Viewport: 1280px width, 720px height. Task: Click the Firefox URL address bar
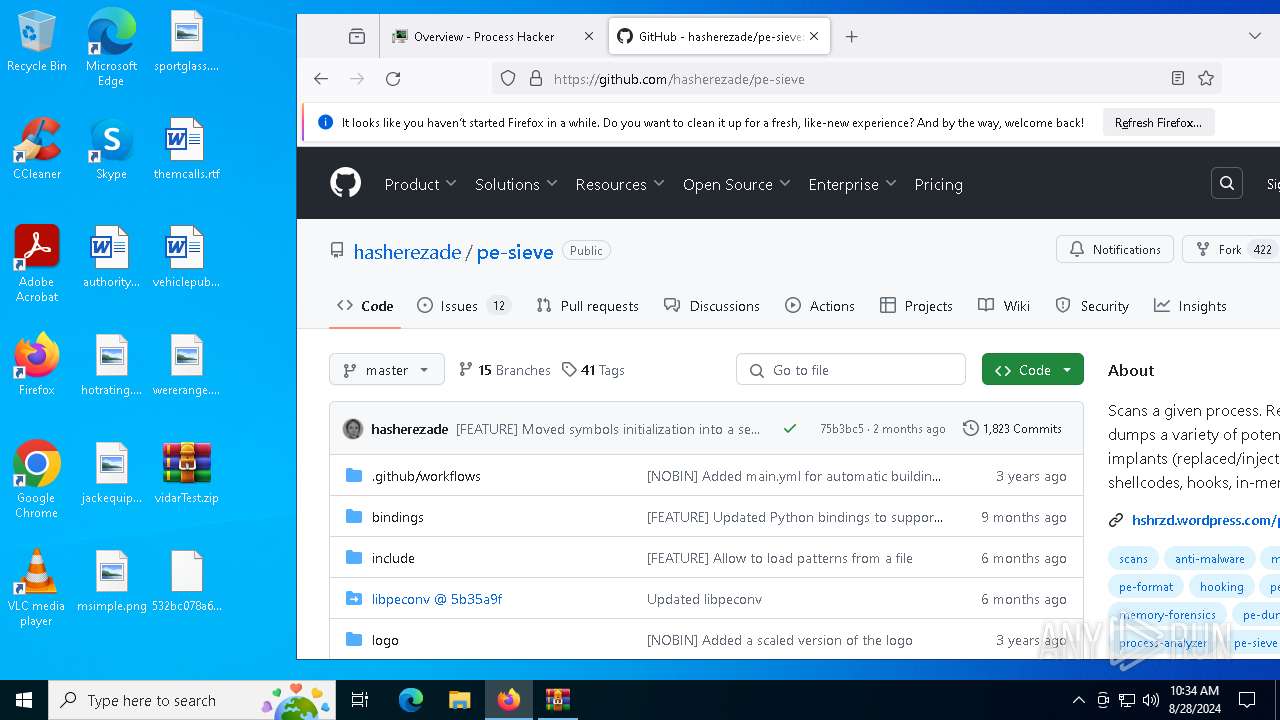pyautogui.click(x=858, y=79)
